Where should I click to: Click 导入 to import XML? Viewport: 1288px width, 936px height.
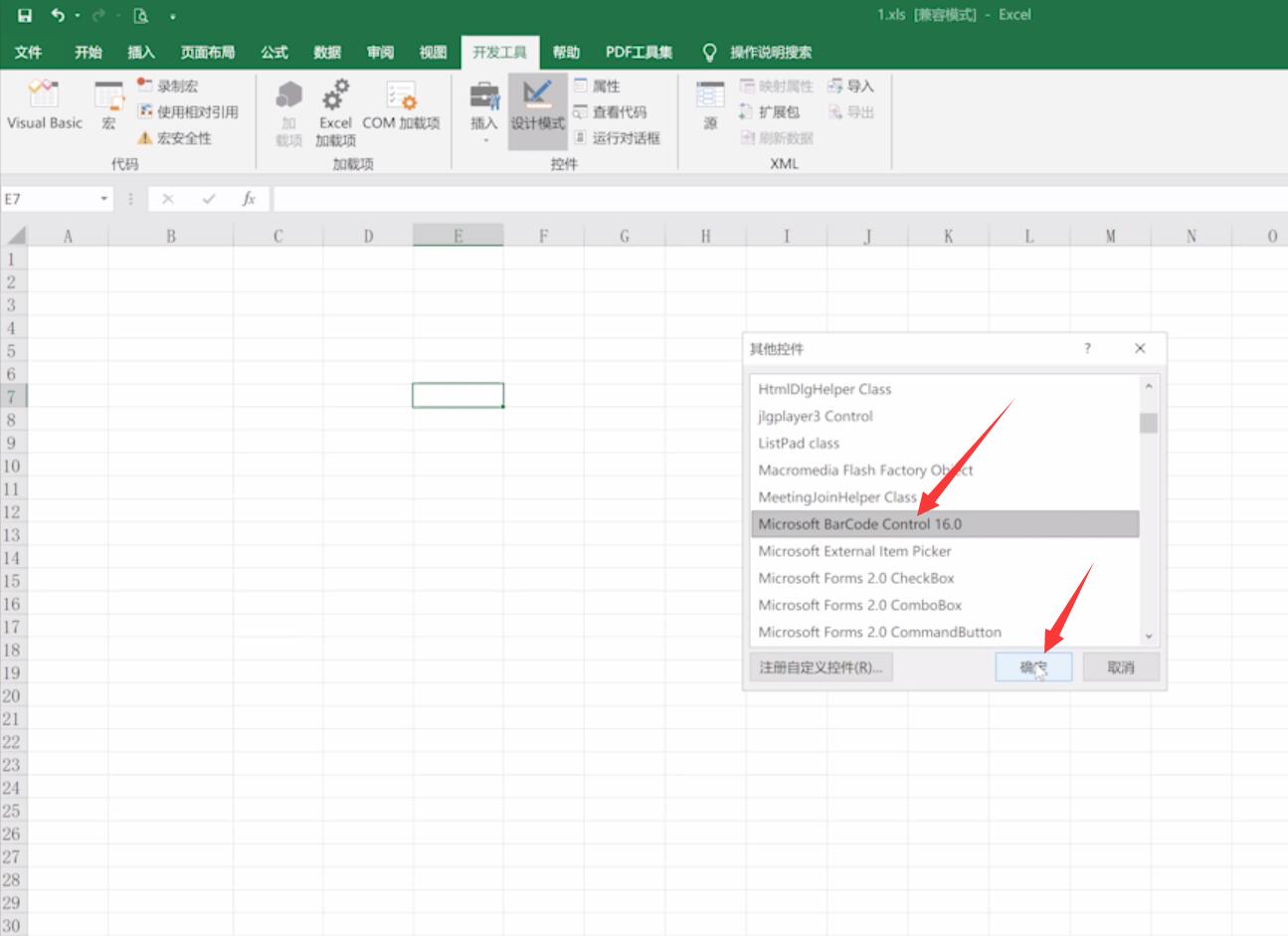click(x=851, y=87)
